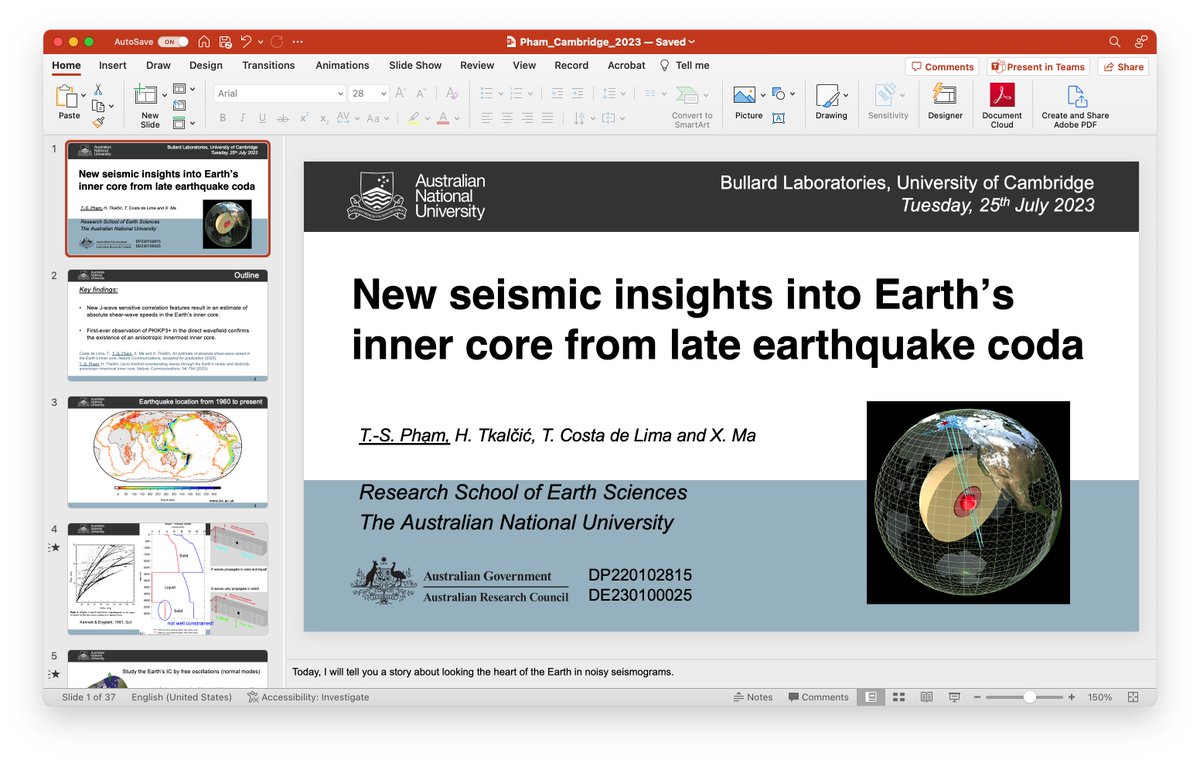Select slide 2 Outline thumbnail
This screenshot has height=763, width=1200.
click(167, 326)
